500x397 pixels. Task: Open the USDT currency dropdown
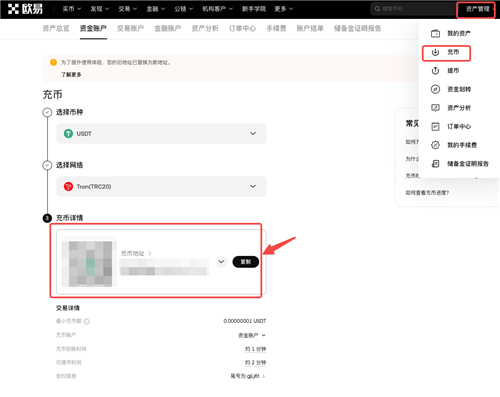161,134
